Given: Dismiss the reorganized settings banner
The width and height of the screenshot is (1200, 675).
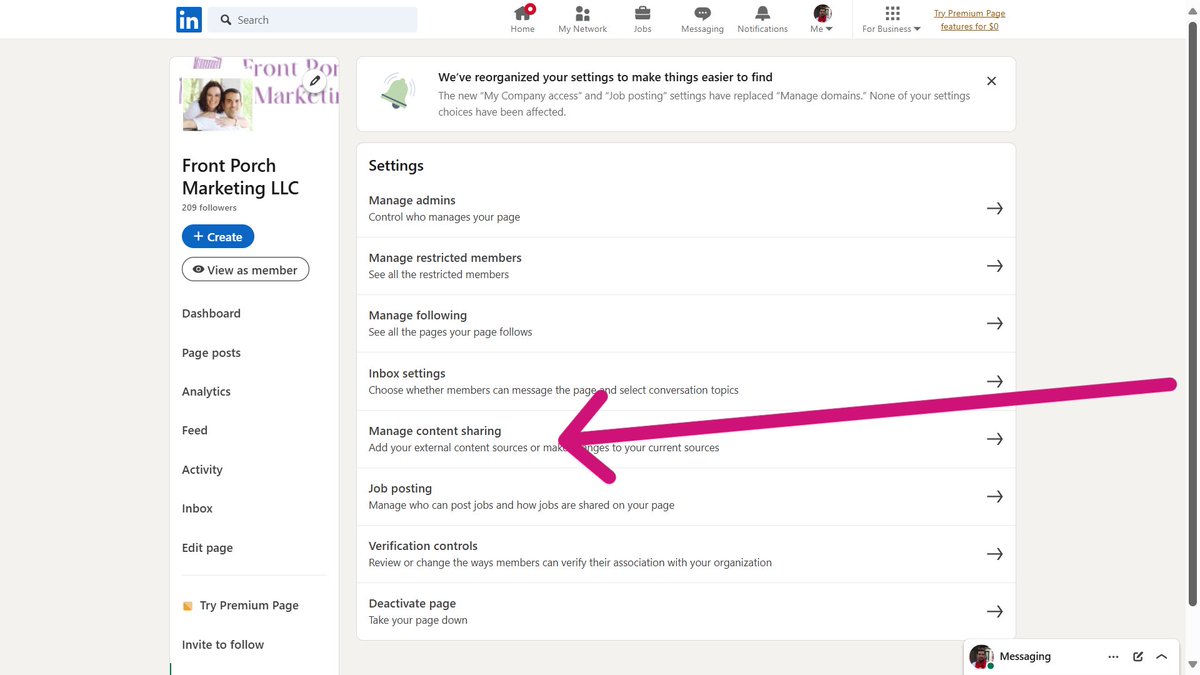Looking at the screenshot, I should 991,81.
